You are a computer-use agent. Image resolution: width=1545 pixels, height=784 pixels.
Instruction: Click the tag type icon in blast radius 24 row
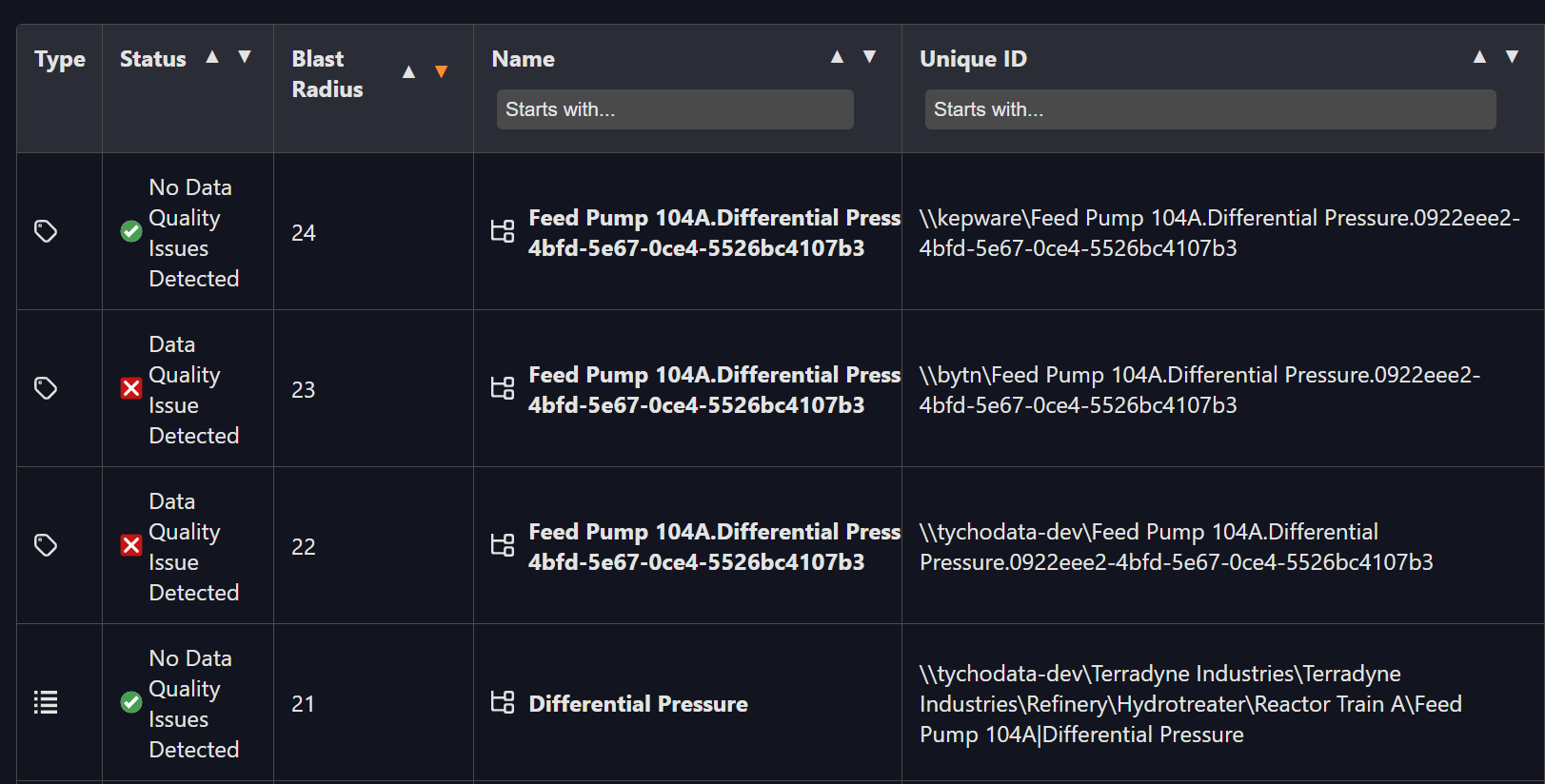point(46,231)
